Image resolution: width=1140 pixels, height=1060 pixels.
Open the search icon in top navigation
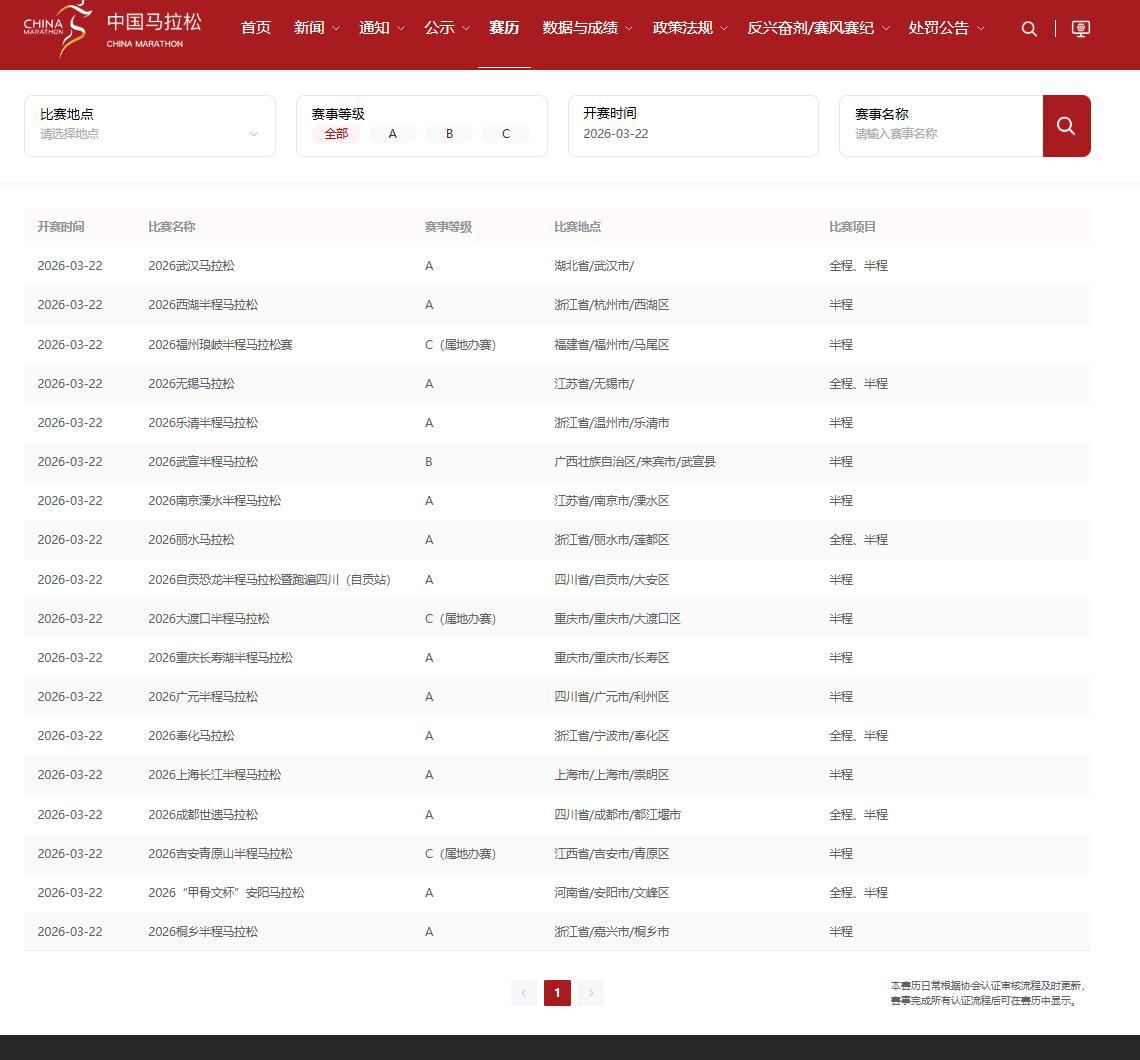tap(1029, 29)
